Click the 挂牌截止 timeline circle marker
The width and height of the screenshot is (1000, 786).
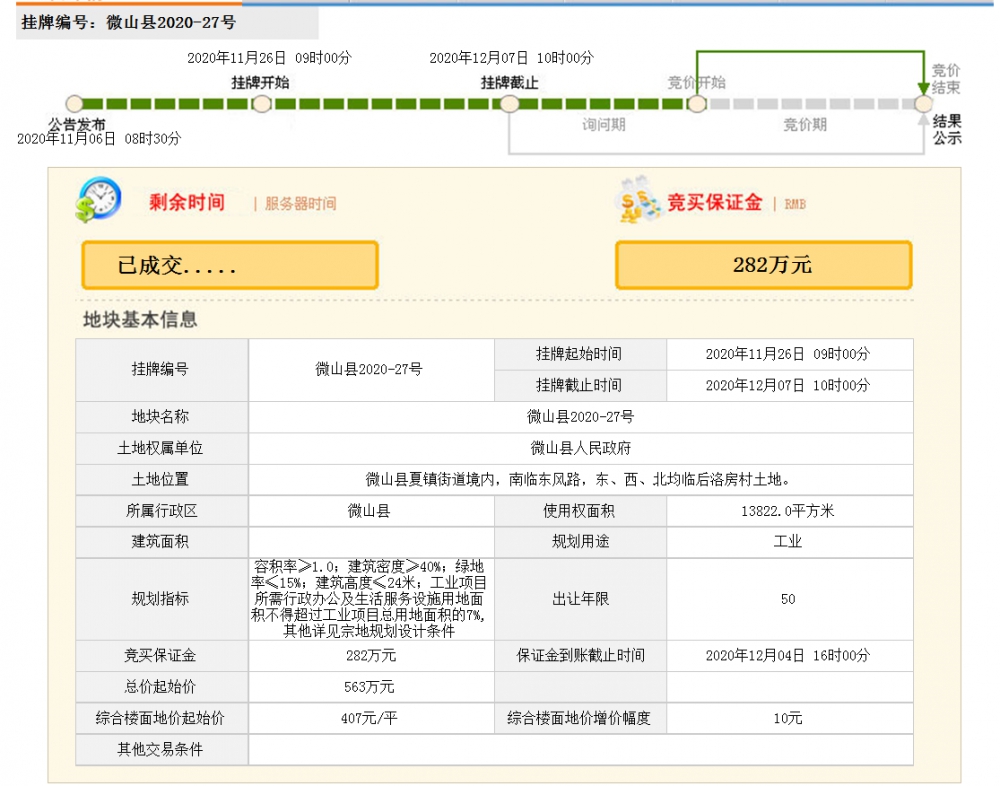tap(509, 103)
